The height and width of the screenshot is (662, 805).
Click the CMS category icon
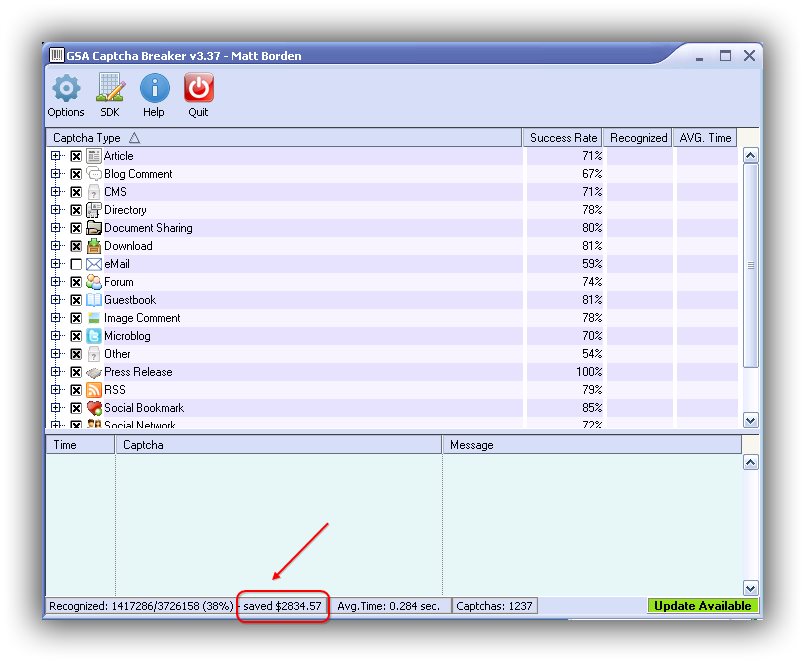[93, 192]
